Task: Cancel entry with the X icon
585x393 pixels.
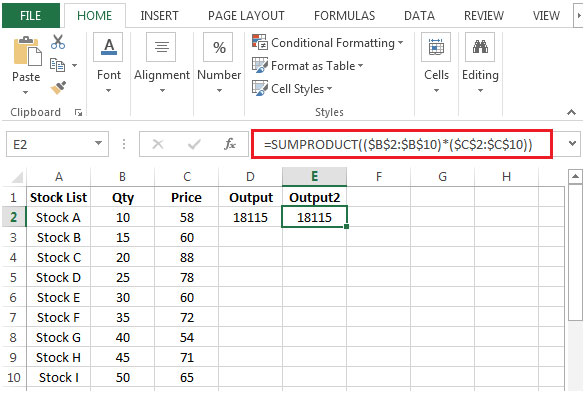Action: (158, 144)
